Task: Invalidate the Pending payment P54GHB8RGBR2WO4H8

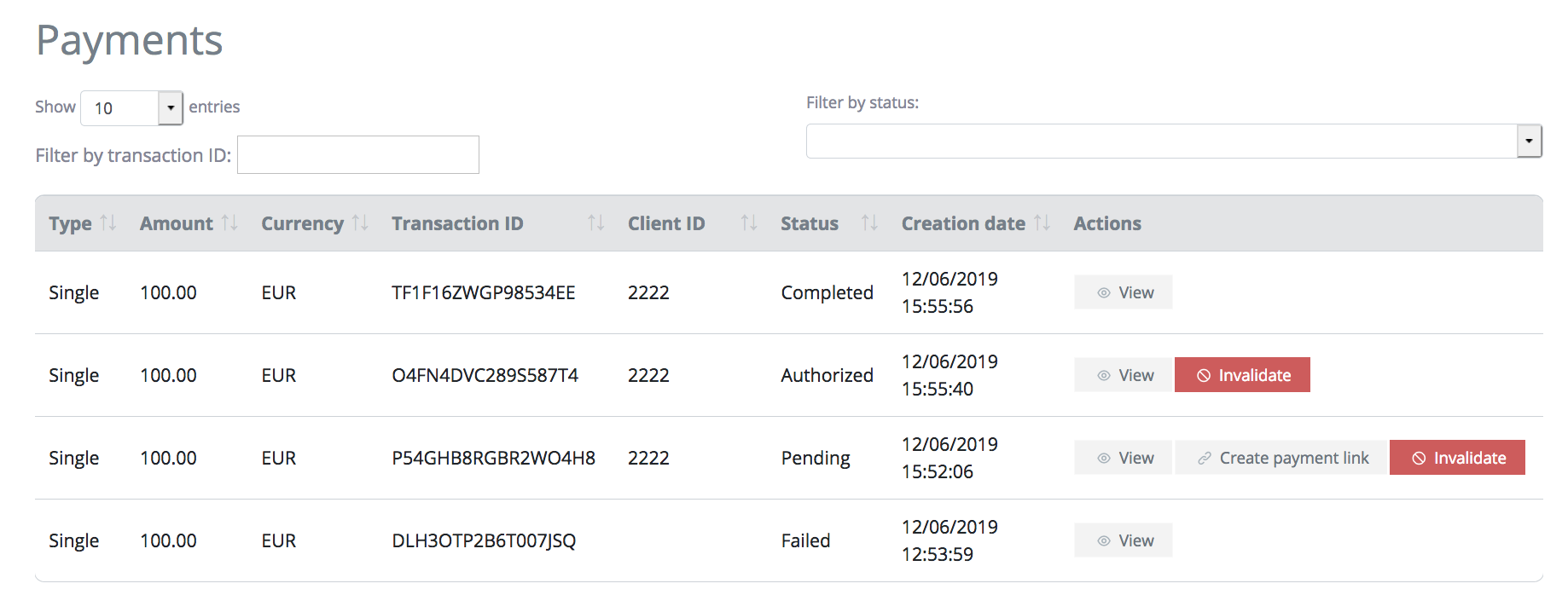Action: [1457, 458]
